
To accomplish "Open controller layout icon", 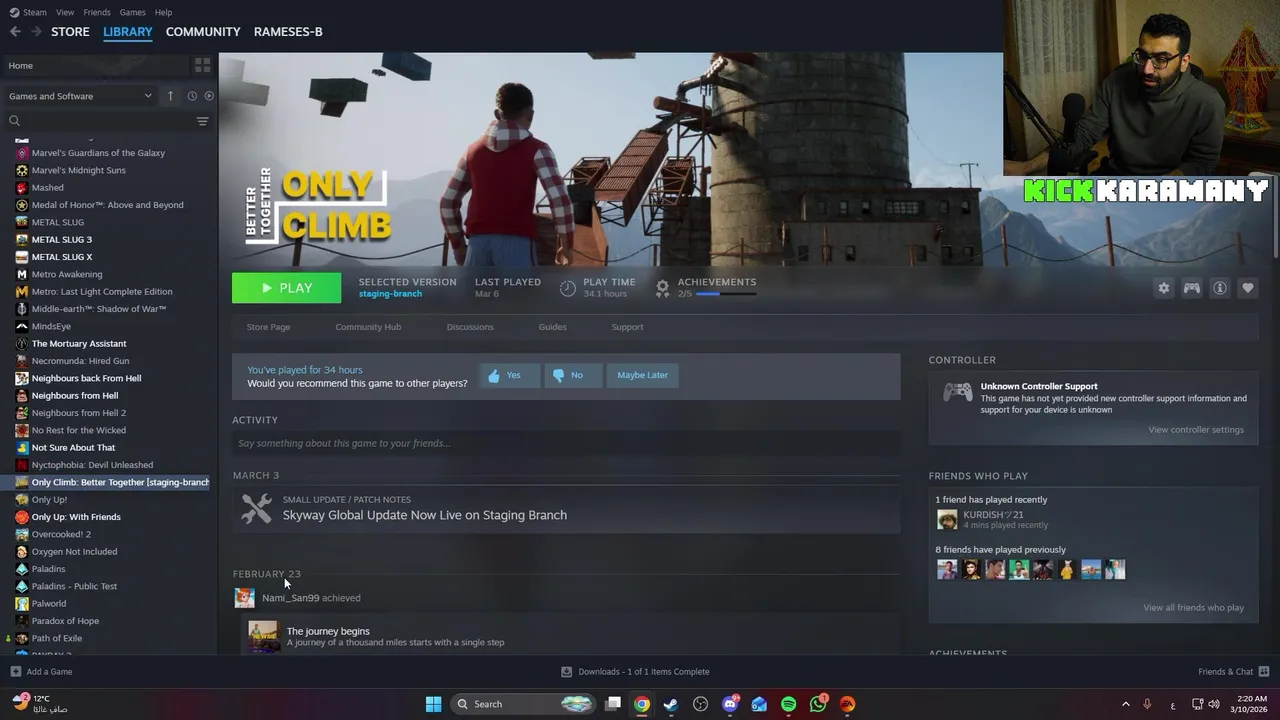I will (1192, 288).
